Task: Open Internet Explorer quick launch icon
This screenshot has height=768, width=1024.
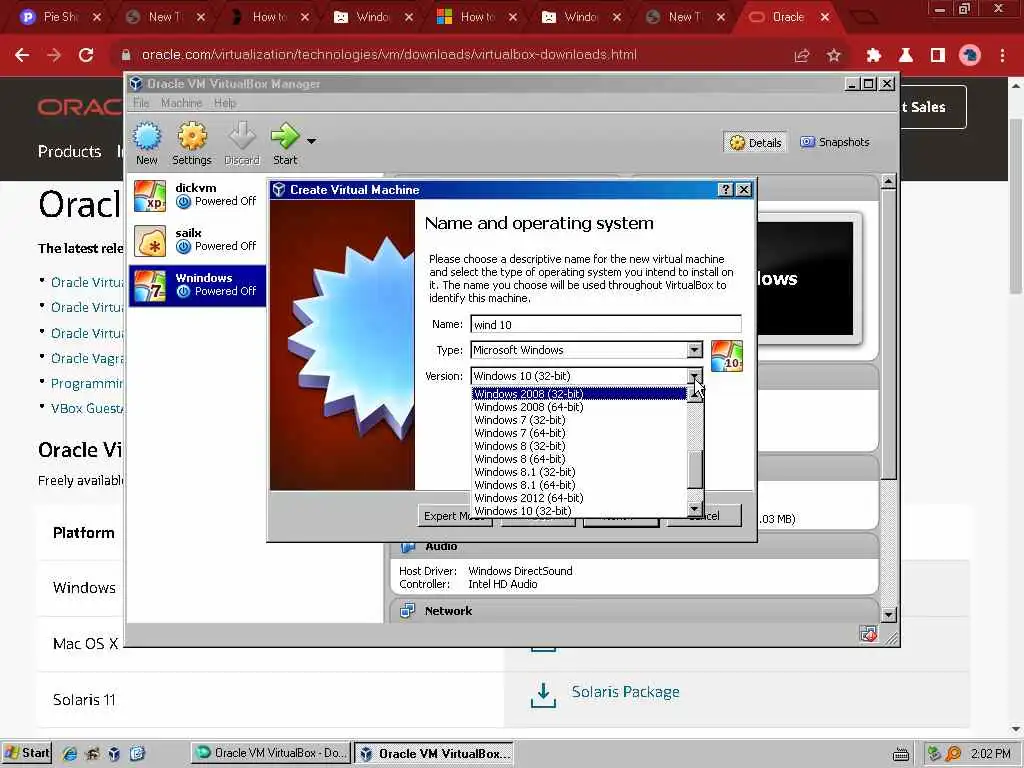Action: click(70, 754)
